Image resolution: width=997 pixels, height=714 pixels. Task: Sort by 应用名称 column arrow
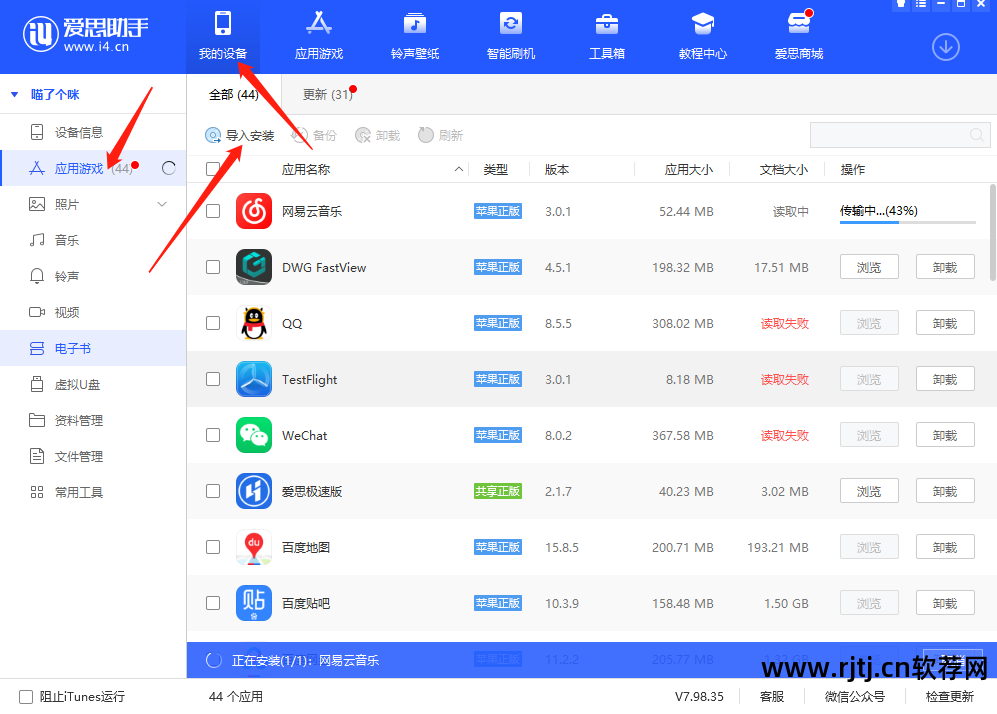[458, 169]
